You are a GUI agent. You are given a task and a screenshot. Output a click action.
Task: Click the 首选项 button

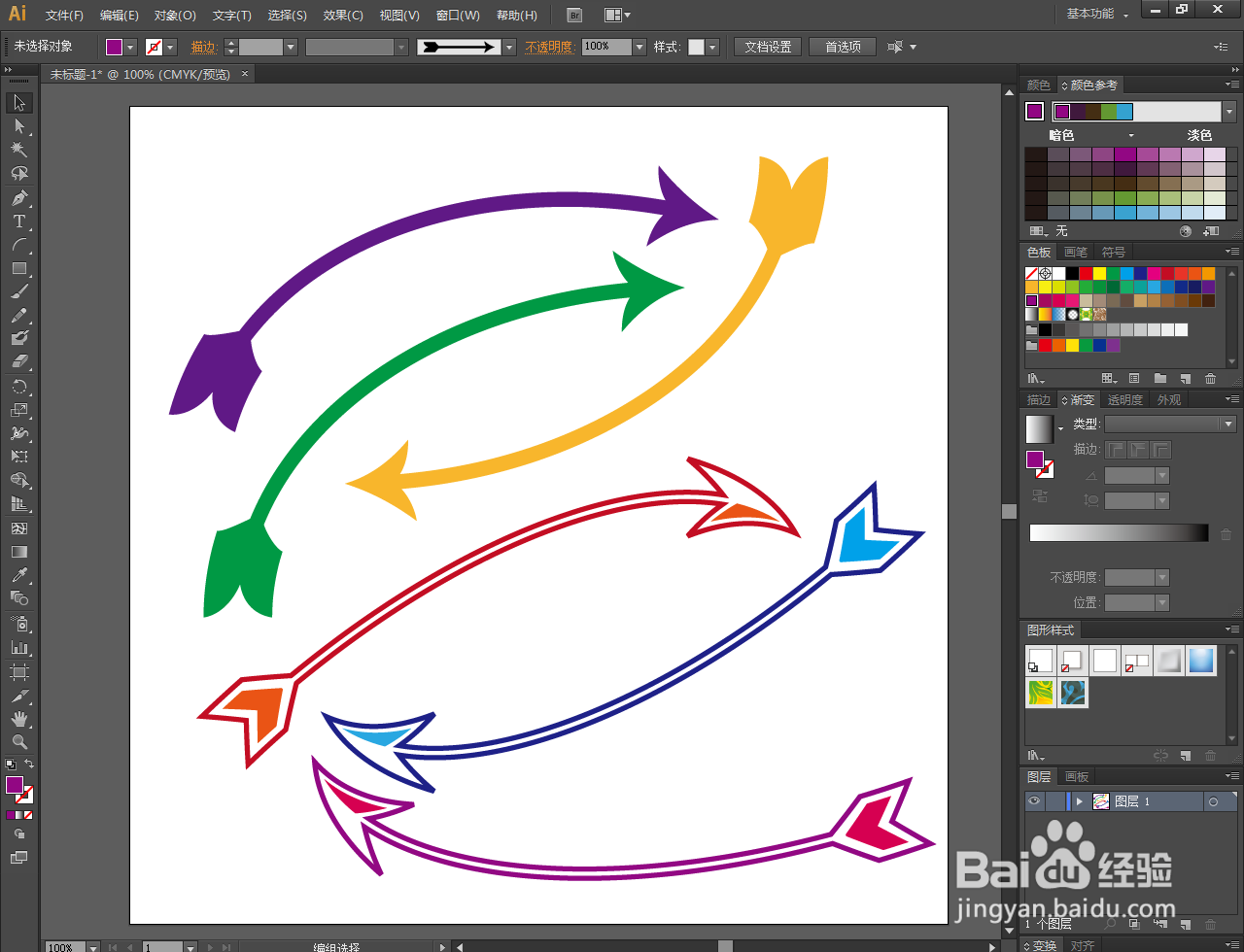843,47
